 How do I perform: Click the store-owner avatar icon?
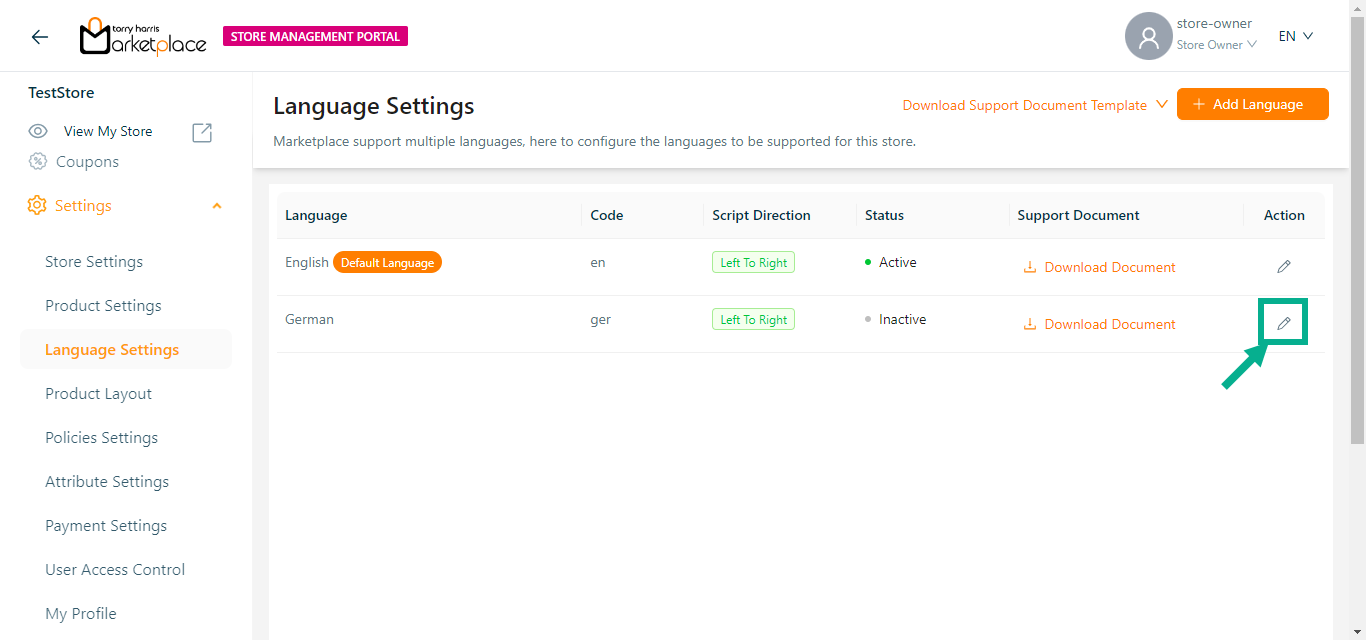(1148, 37)
